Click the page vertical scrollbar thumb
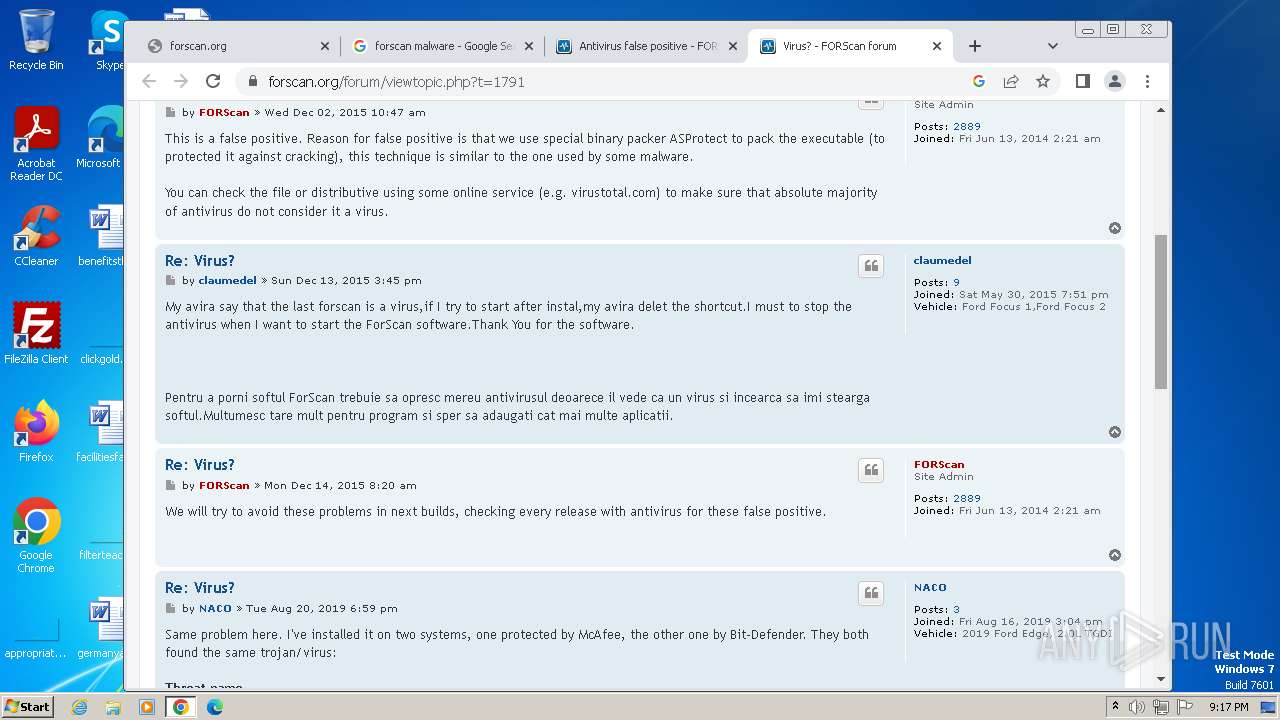 coord(1161,312)
